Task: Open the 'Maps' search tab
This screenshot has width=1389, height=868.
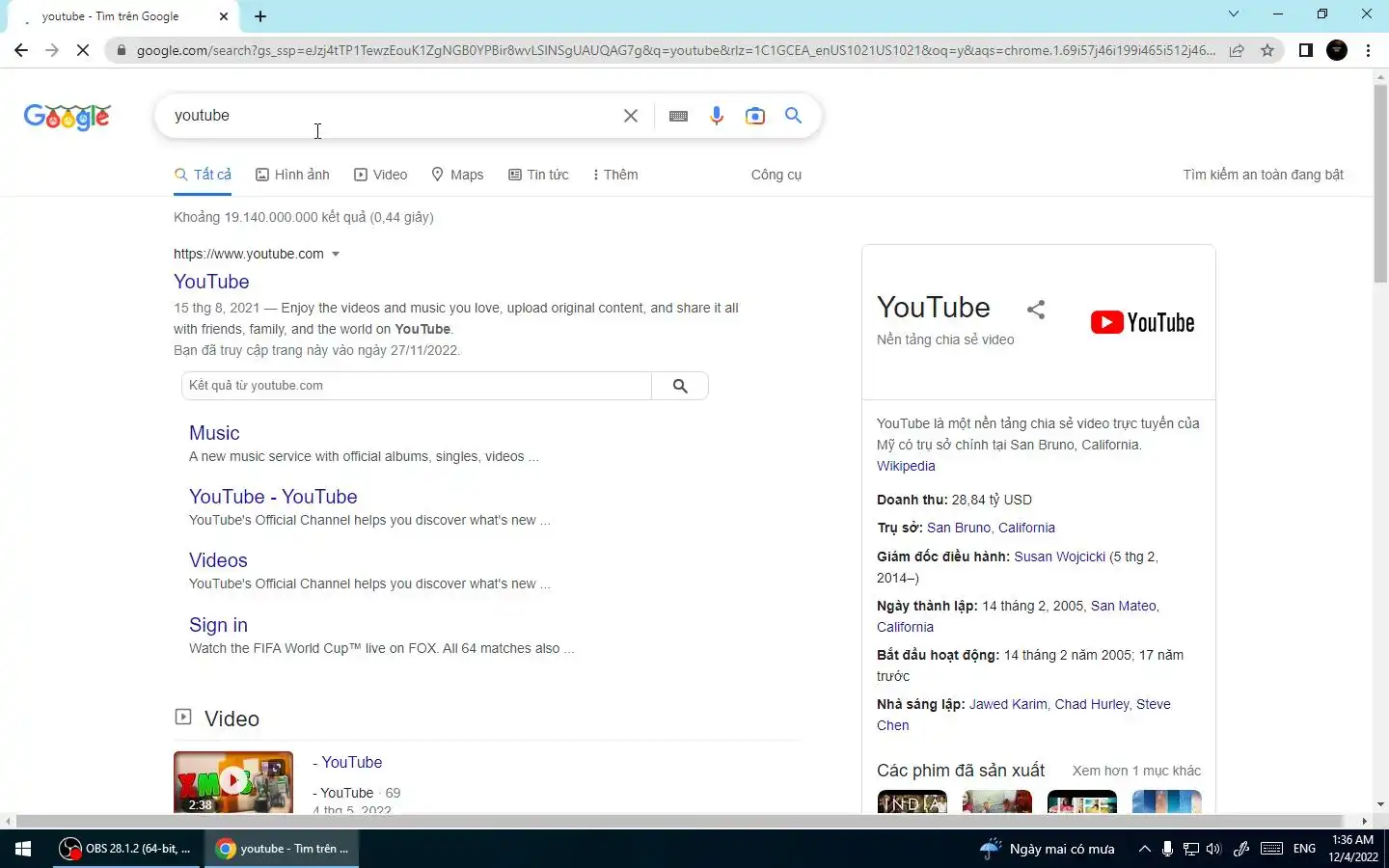Action: click(x=457, y=175)
